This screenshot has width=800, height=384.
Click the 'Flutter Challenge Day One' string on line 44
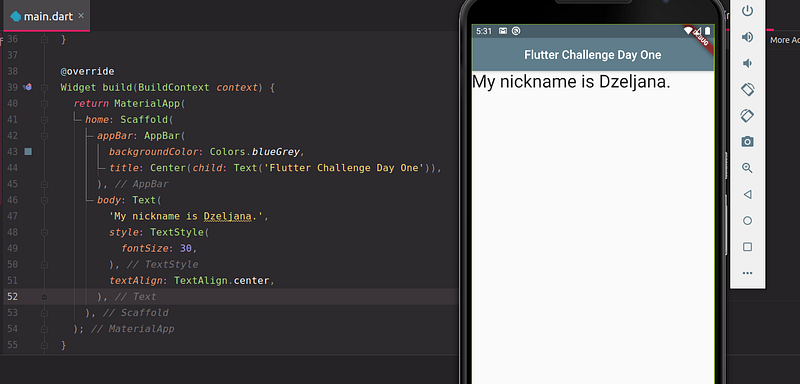[344, 168]
